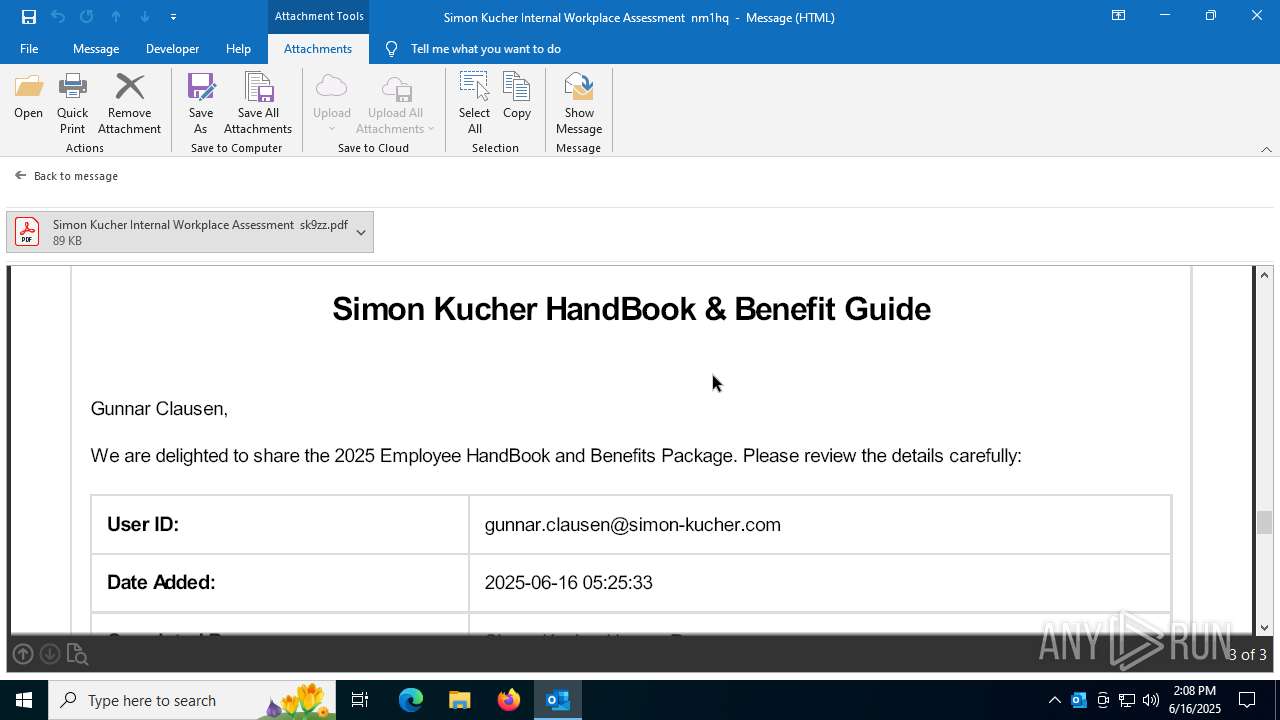Click the email address gunnar.clausen@simon-kucher.com
The image size is (1280, 720).
pos(633,525)
